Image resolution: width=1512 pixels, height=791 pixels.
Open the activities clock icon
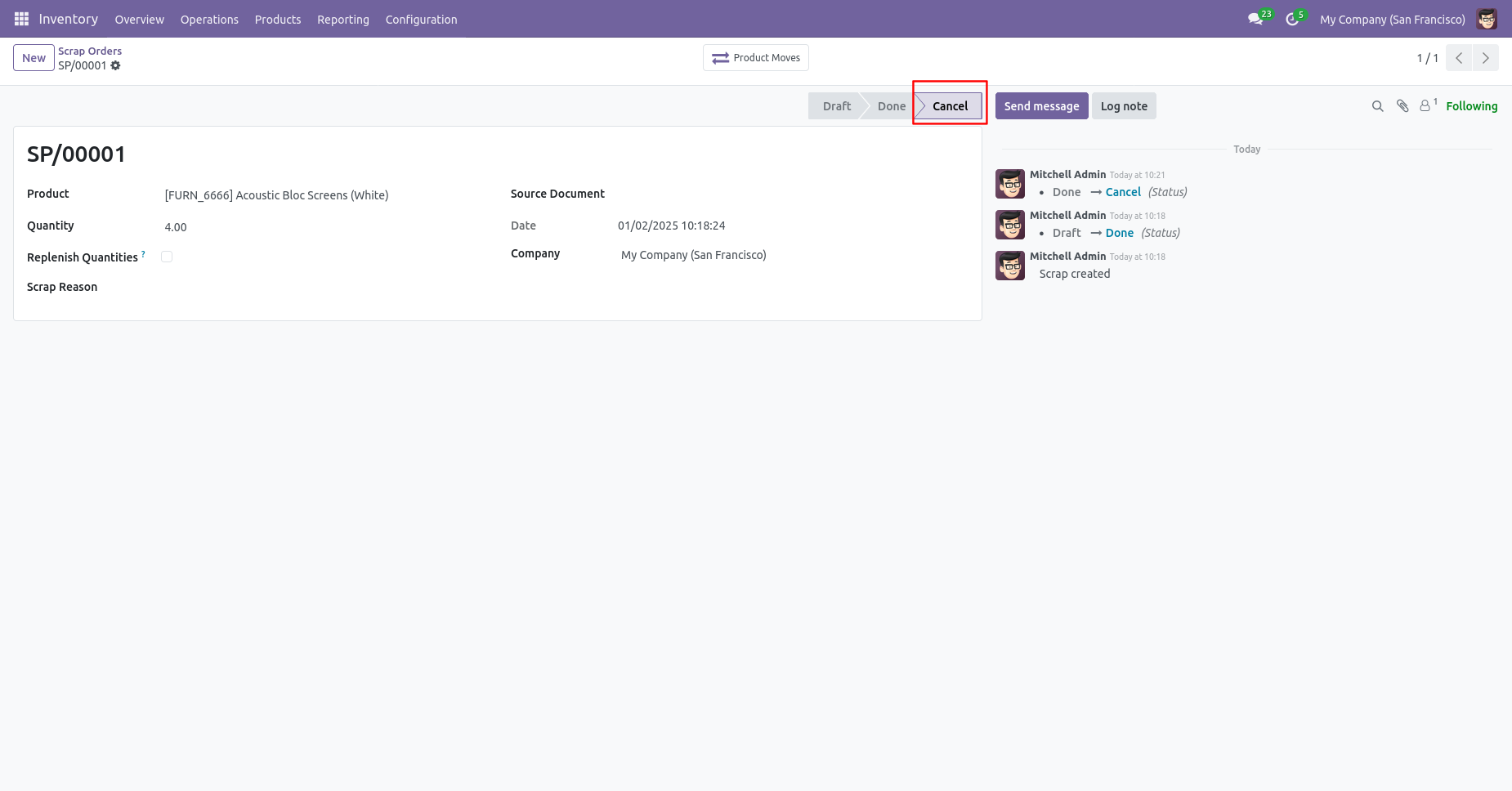click(x=1292, y=19)
